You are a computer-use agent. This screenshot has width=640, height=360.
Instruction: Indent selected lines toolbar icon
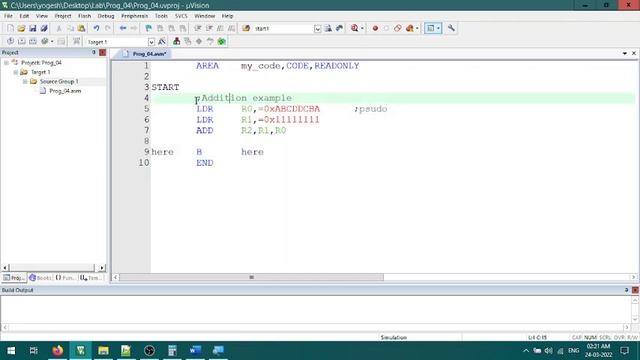click(198, 28)
